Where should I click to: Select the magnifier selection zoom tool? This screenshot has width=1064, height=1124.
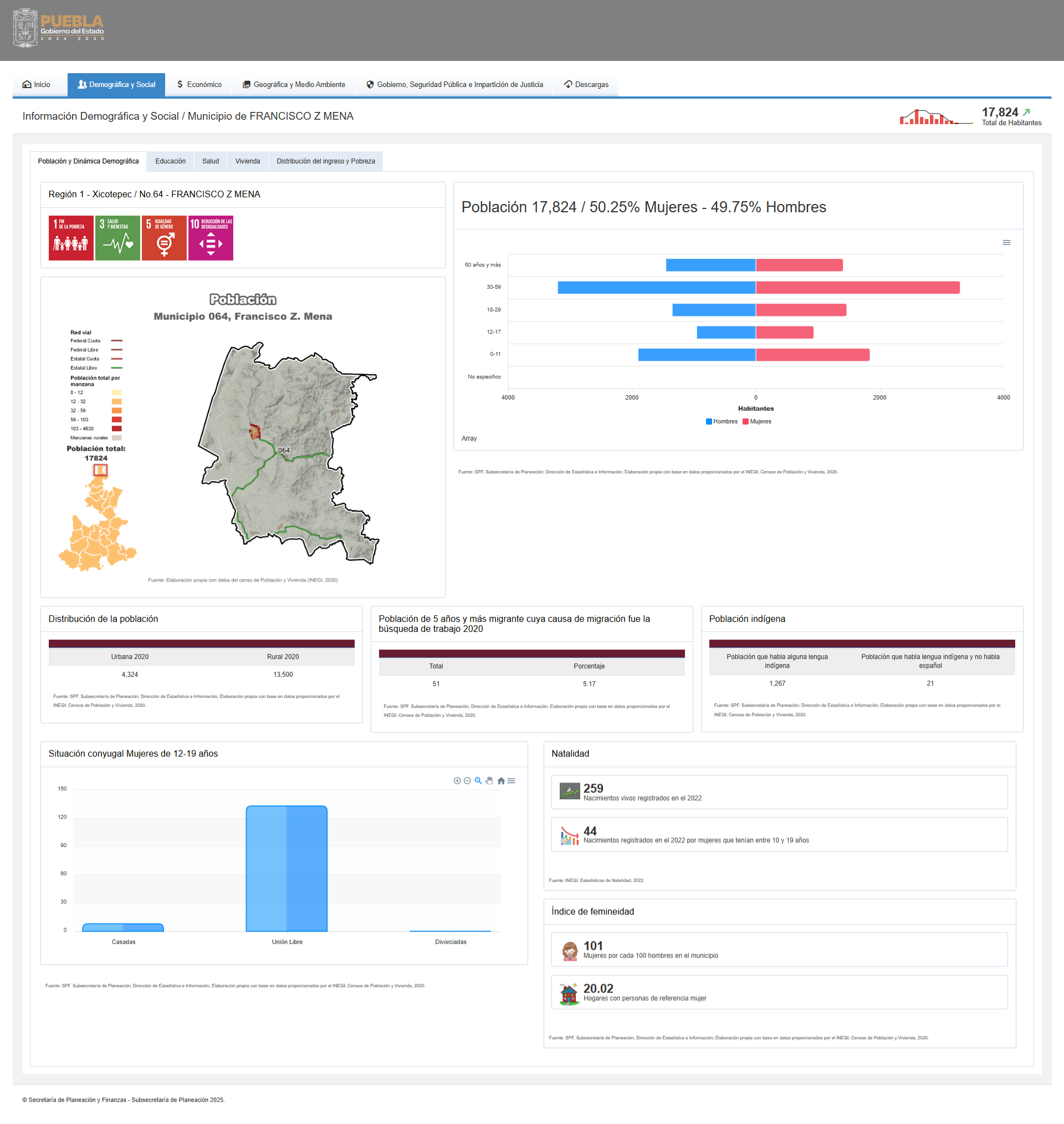coord(478,781)
